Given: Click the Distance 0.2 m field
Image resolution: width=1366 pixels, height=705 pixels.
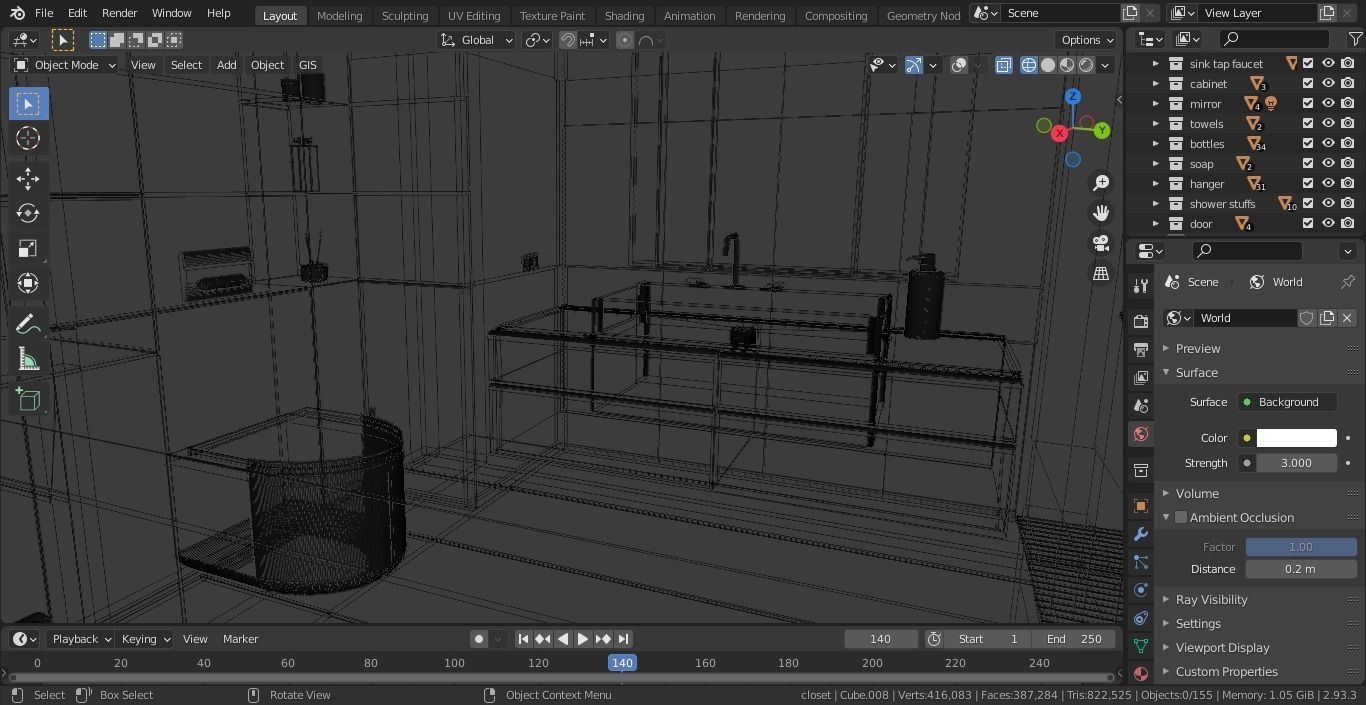Looking at the screenshot, I should click(x=1301, y=569).
